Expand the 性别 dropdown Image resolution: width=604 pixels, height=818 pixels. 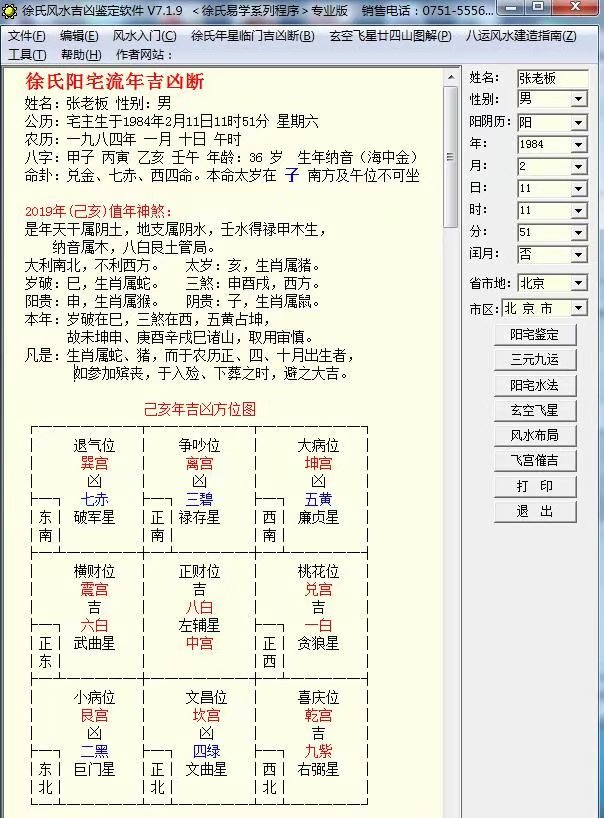[578, 99]
